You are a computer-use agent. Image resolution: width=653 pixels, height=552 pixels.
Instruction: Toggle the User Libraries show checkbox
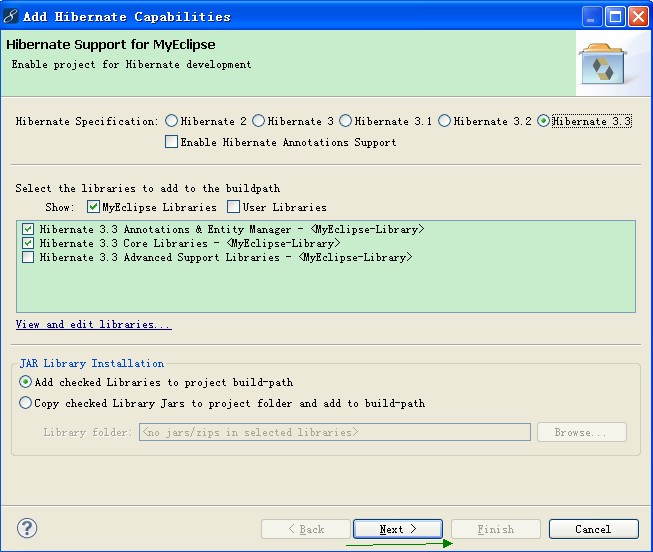pyautogui.click(x=233, y=207)
